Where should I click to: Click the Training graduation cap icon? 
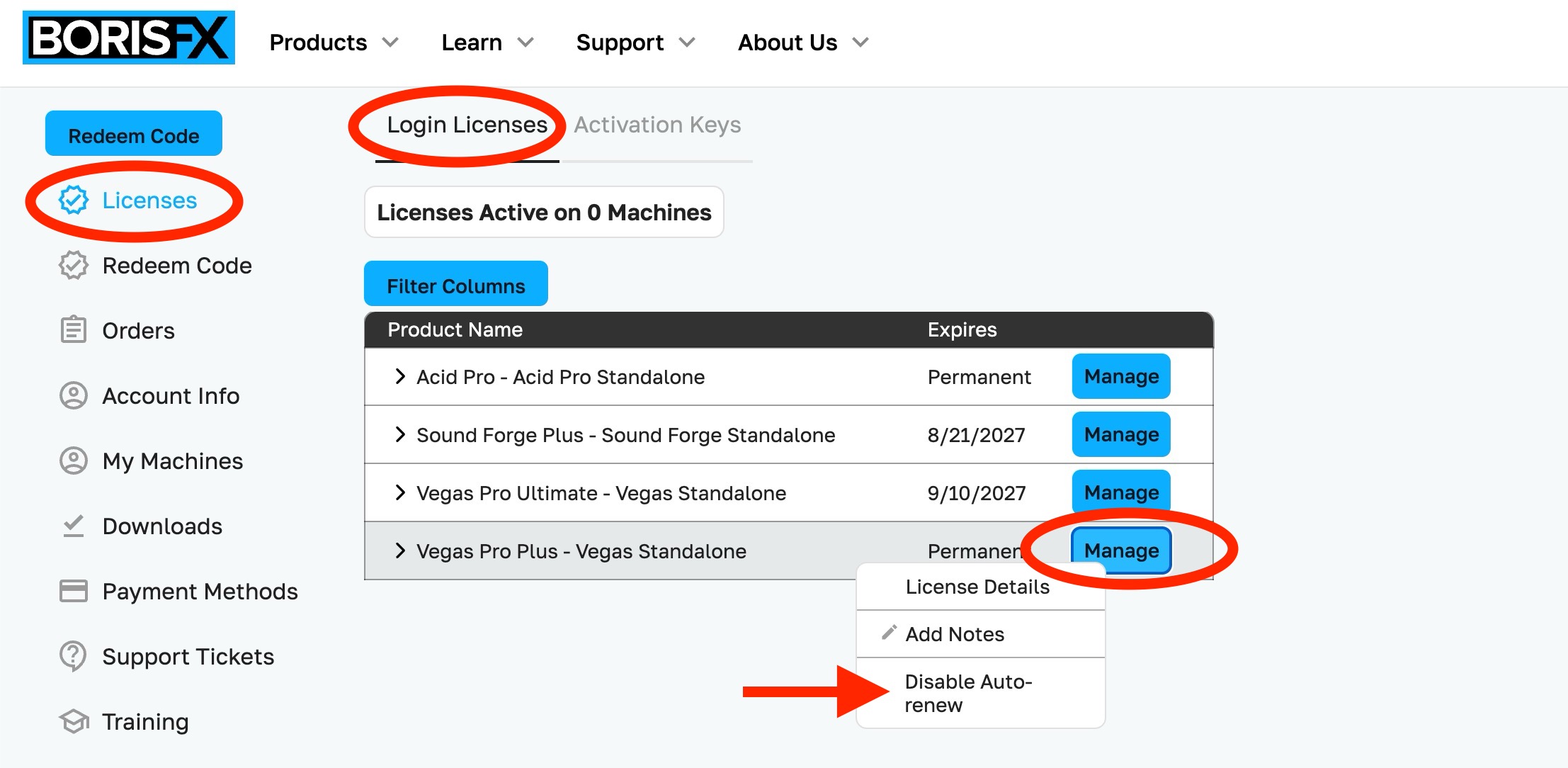pos(74,721)
